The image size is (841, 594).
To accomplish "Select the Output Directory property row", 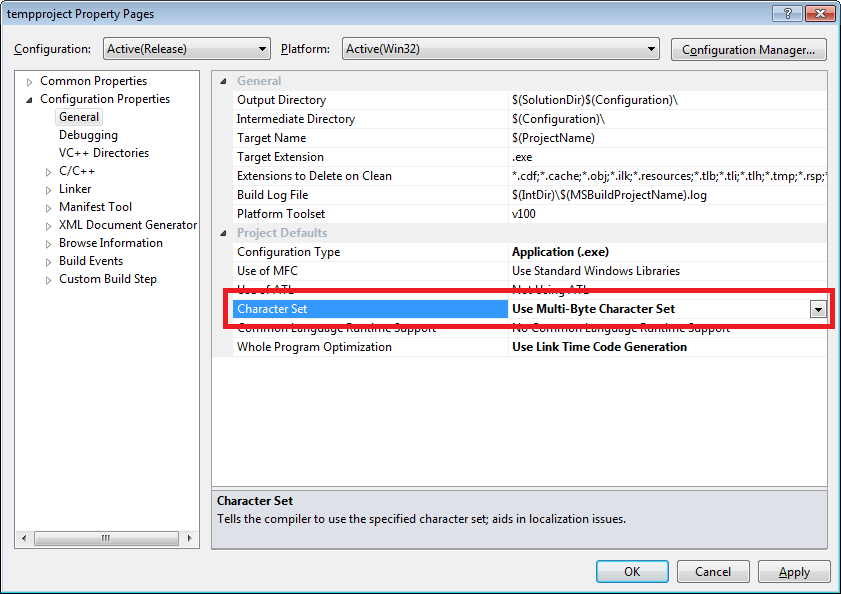I will [x=281, y=100].
